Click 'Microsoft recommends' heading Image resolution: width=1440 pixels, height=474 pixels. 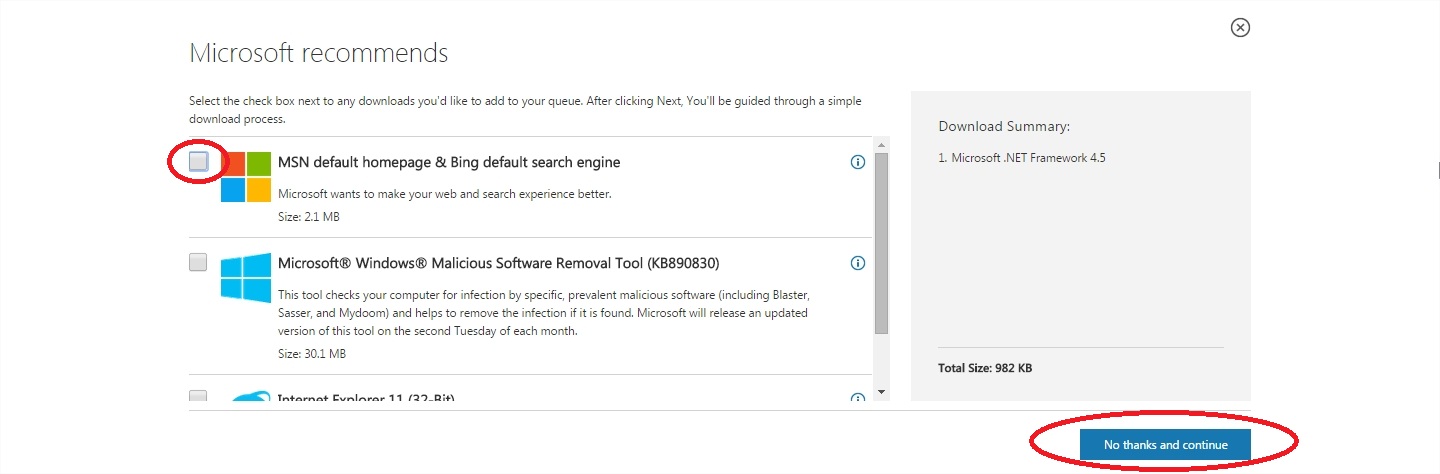(319, 53)
